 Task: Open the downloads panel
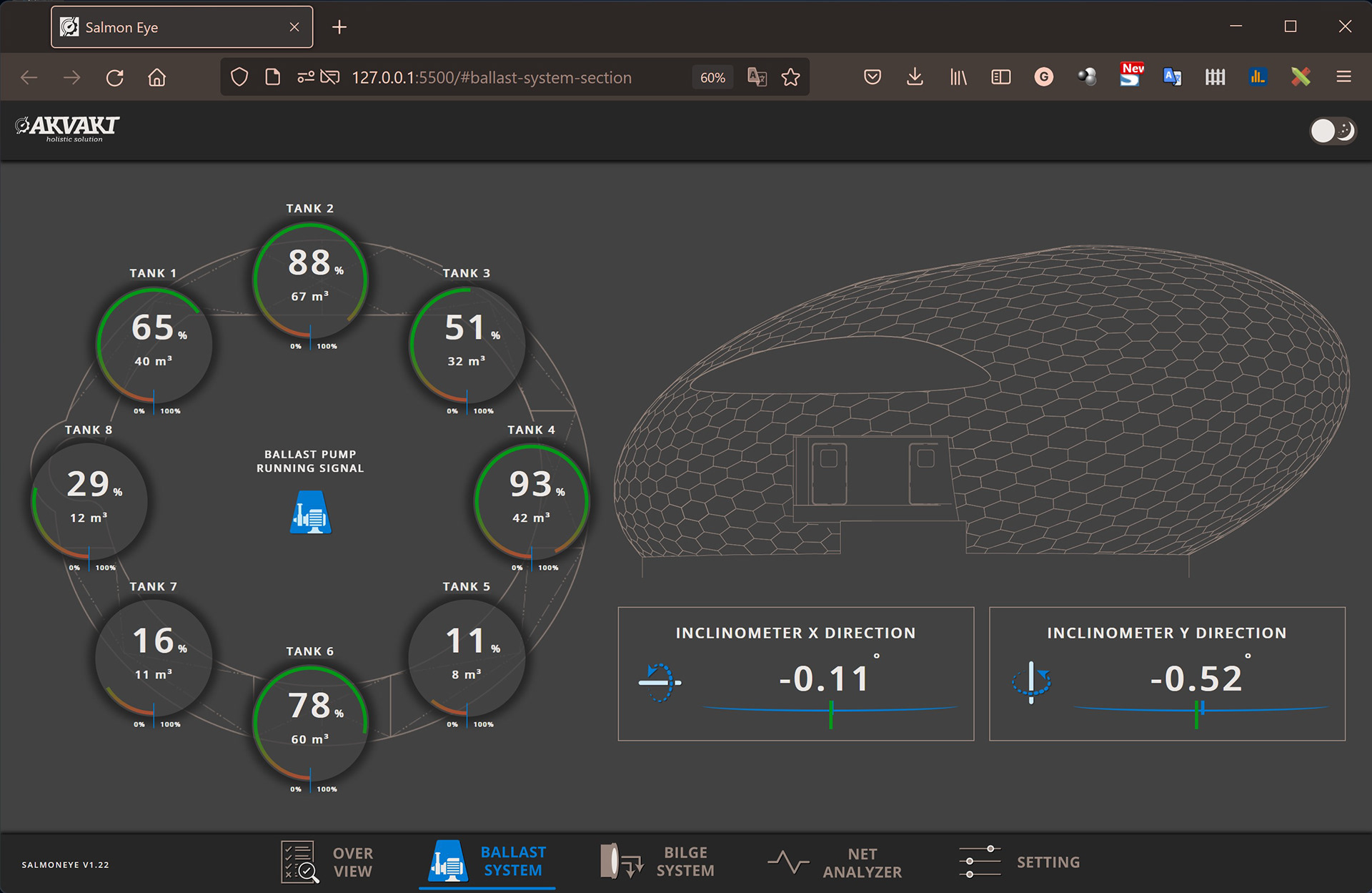click(x=915, y=77)
